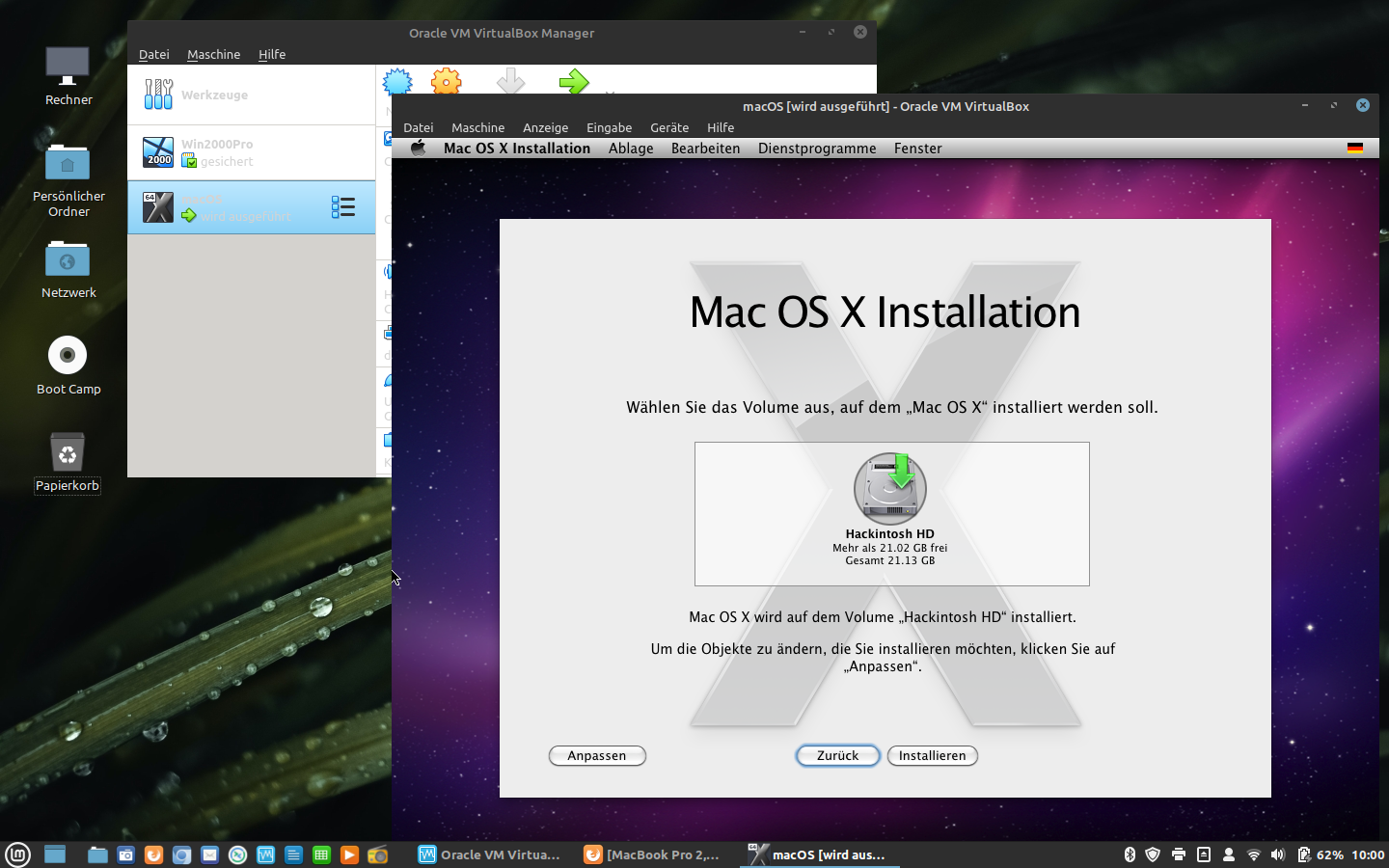Click shield security tray icon
The height and width of the screenshot is (868, 1389).
click(x=1153, y=854)
